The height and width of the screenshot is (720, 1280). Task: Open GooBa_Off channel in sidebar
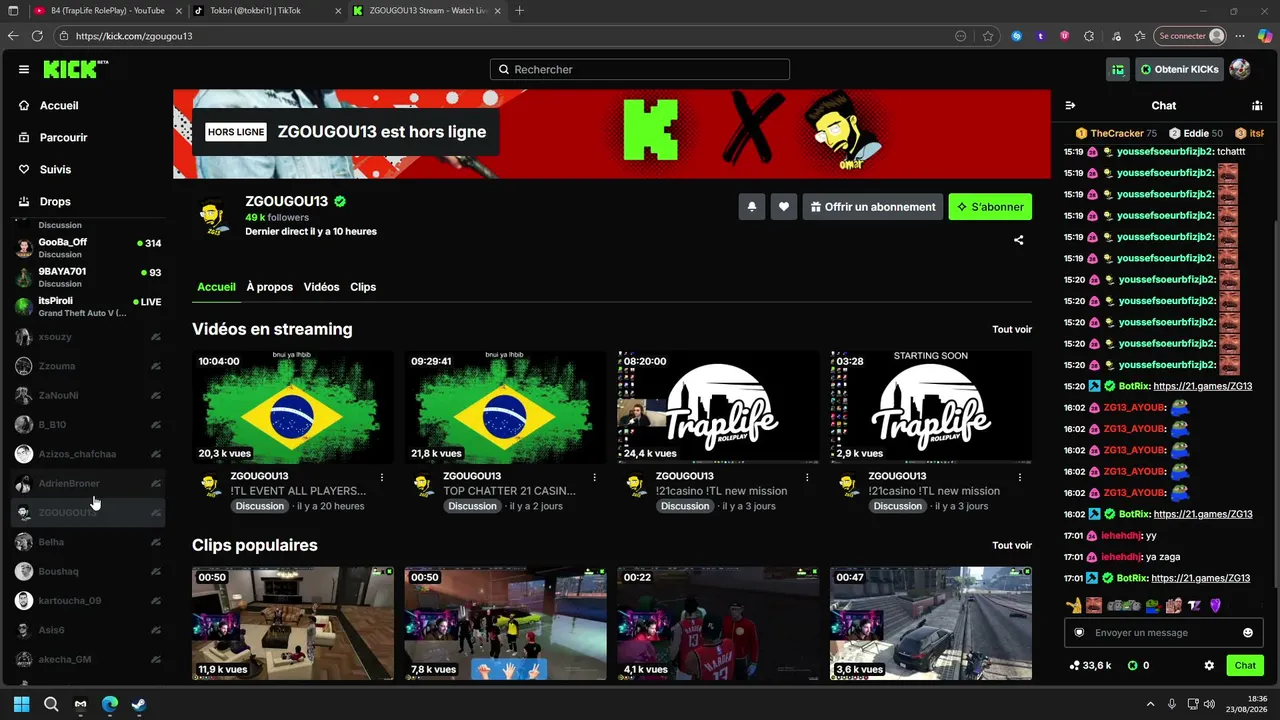pyautogui.click(x=88, y=247)
